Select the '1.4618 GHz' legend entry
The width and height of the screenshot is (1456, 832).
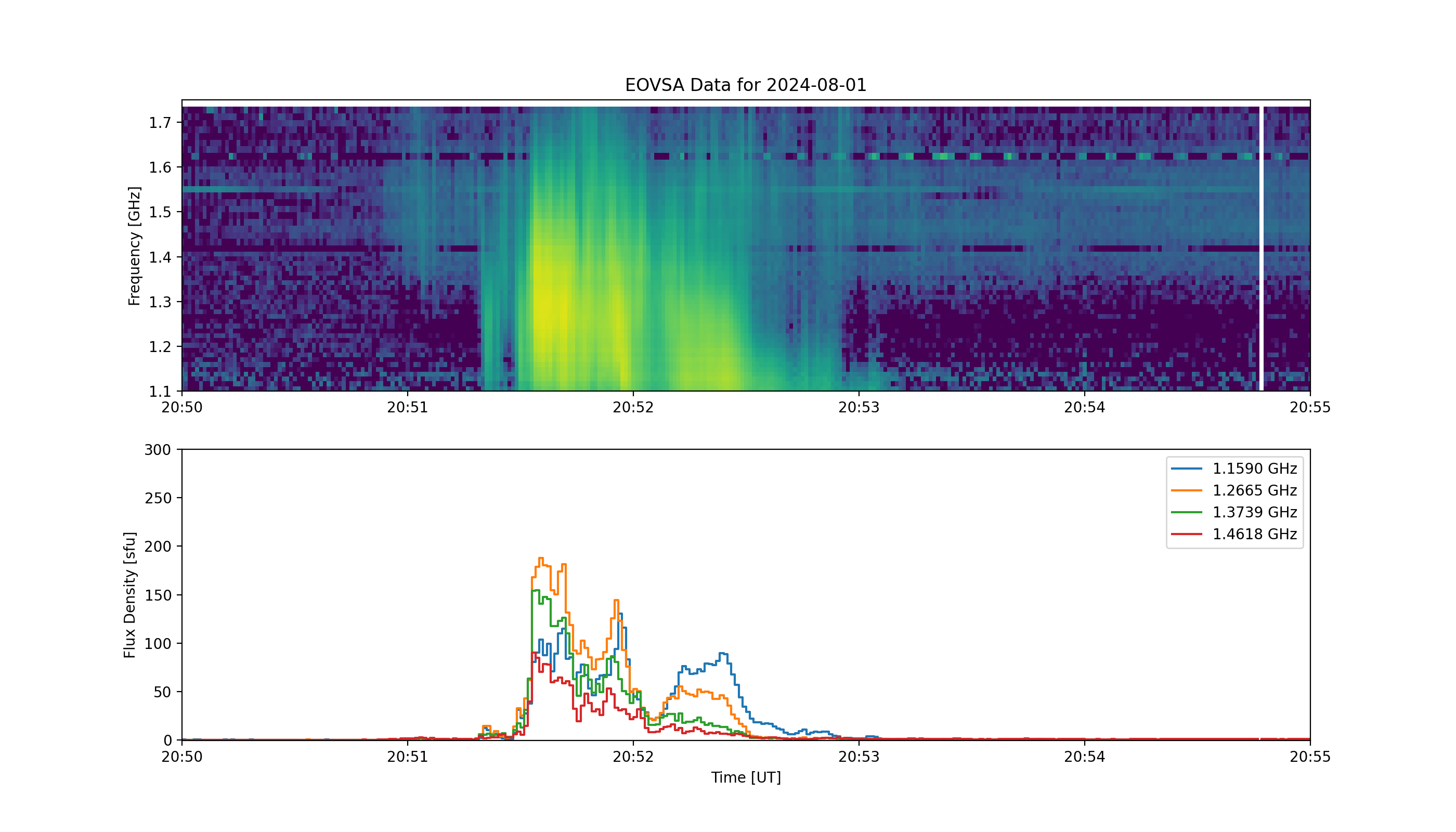coord(1234,534)
